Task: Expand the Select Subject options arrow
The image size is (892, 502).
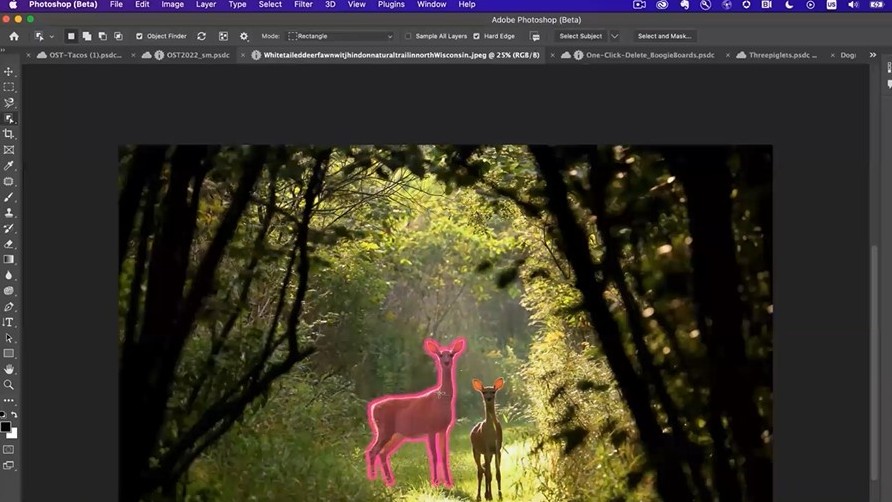Action: pos(614,36)
